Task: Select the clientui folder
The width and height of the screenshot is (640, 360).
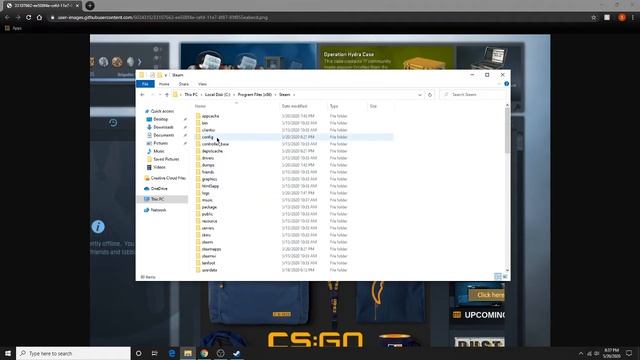Action: 208,130
